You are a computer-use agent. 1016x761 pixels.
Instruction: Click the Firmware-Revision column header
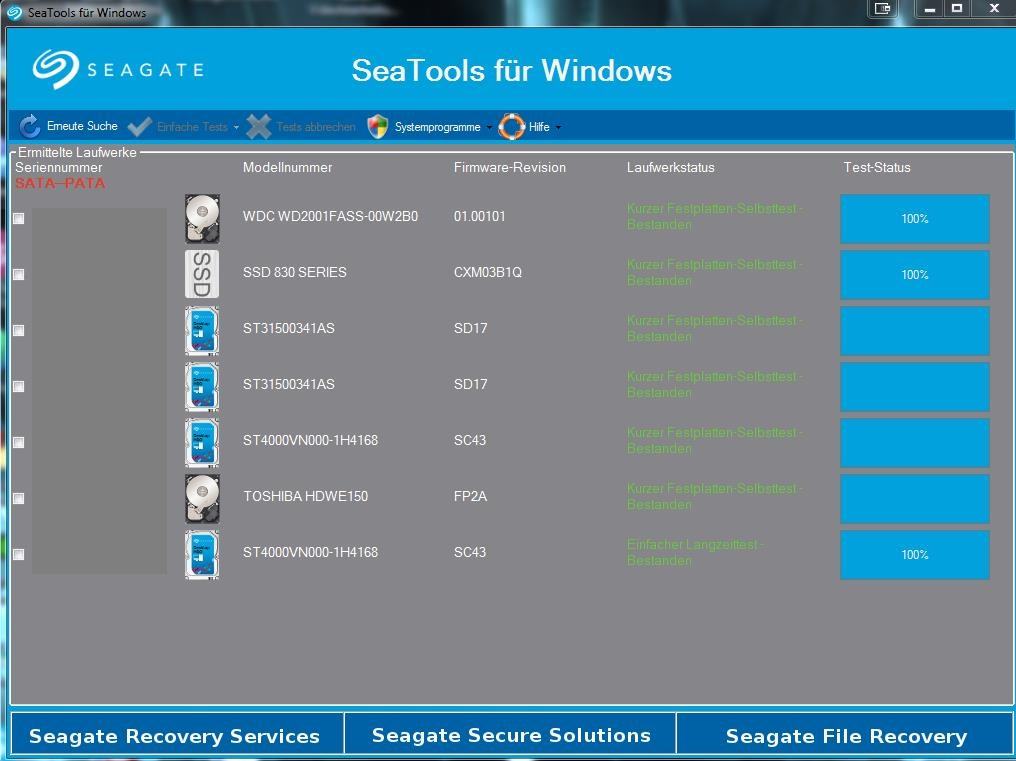pos(509,167)
